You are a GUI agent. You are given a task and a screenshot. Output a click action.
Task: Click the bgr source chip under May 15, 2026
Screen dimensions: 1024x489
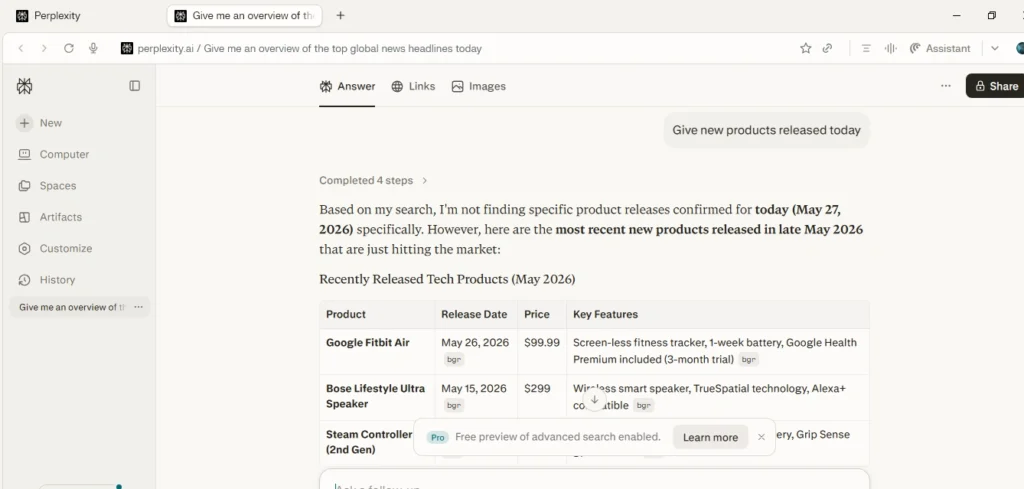click(x=454, y=405)
